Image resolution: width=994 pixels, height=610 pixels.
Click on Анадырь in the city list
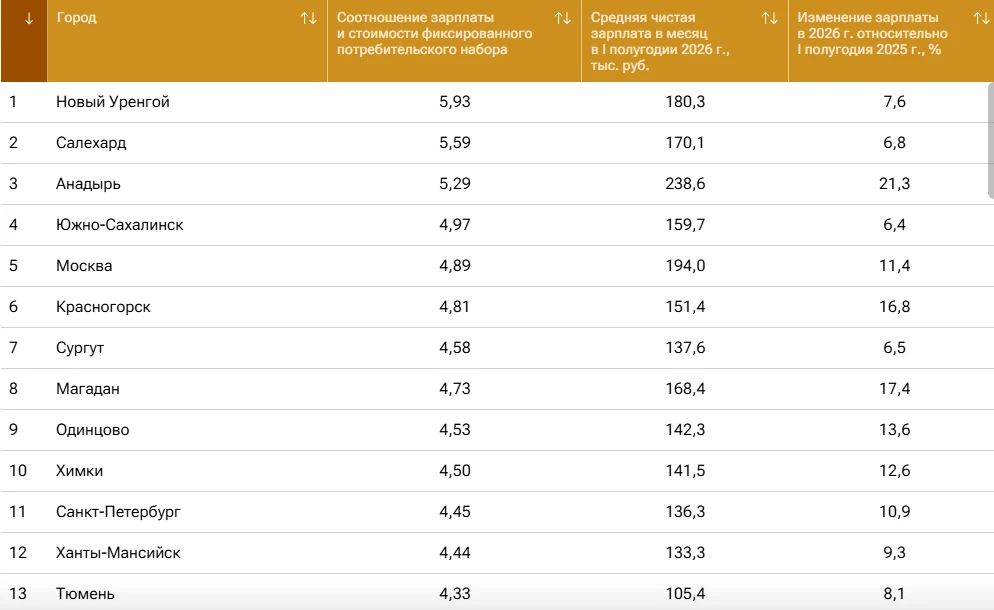[x=88, y=184]
